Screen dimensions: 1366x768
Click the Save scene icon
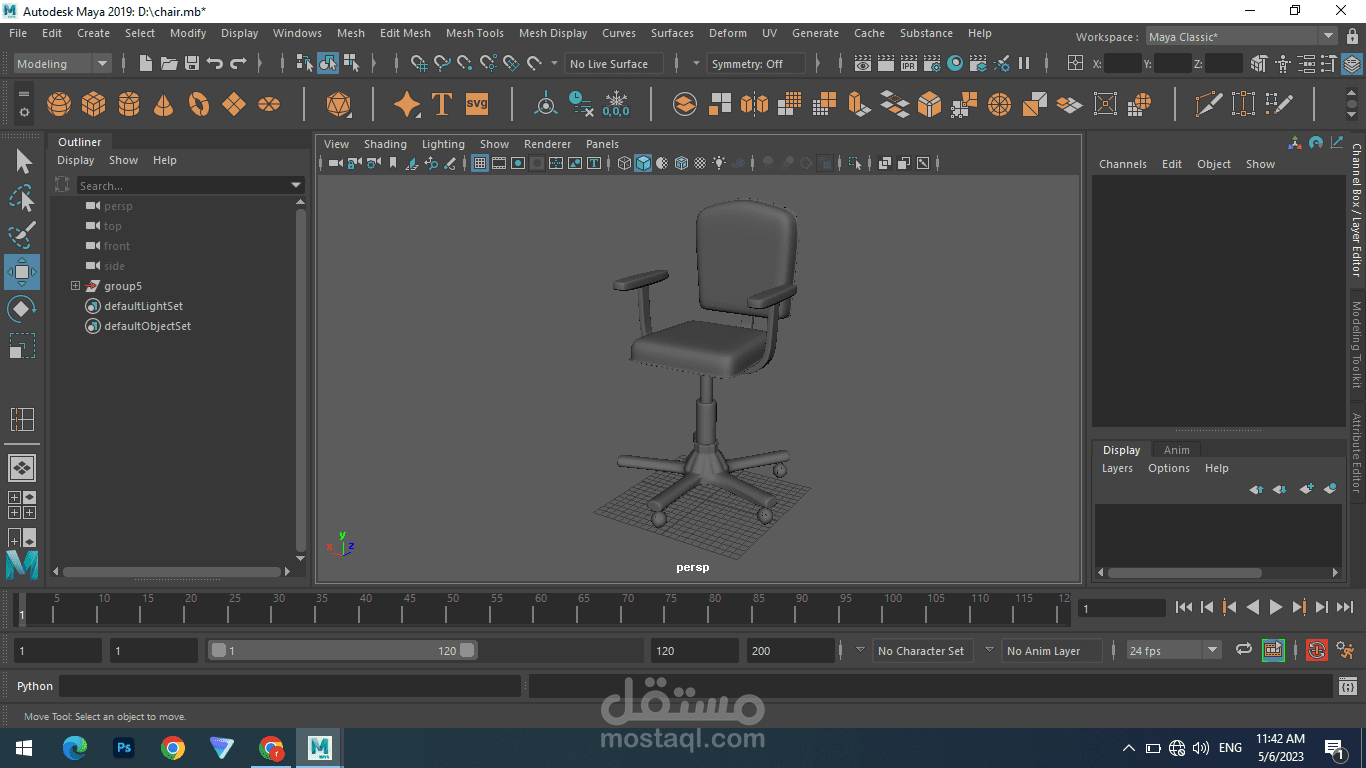192,63
